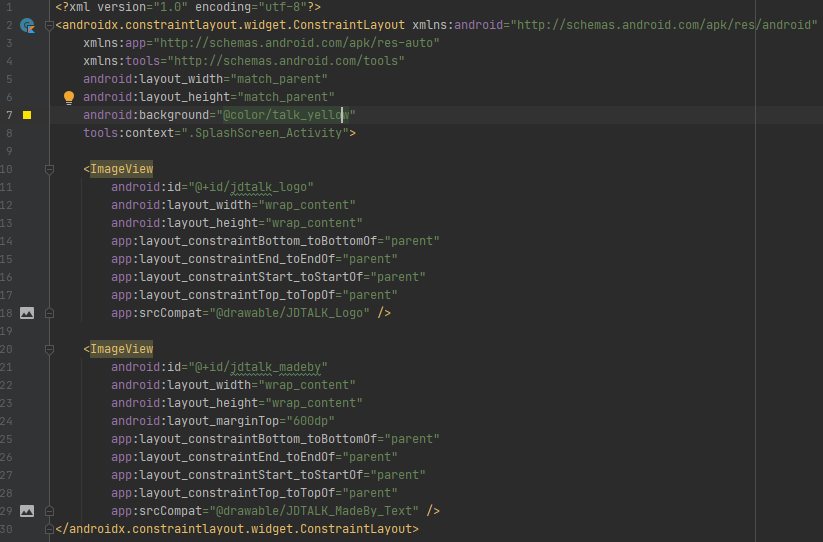Click fold end marker on line 29
Image resolution: width=823 pixels, height=542 pixels.
click(x=49, y=511)
